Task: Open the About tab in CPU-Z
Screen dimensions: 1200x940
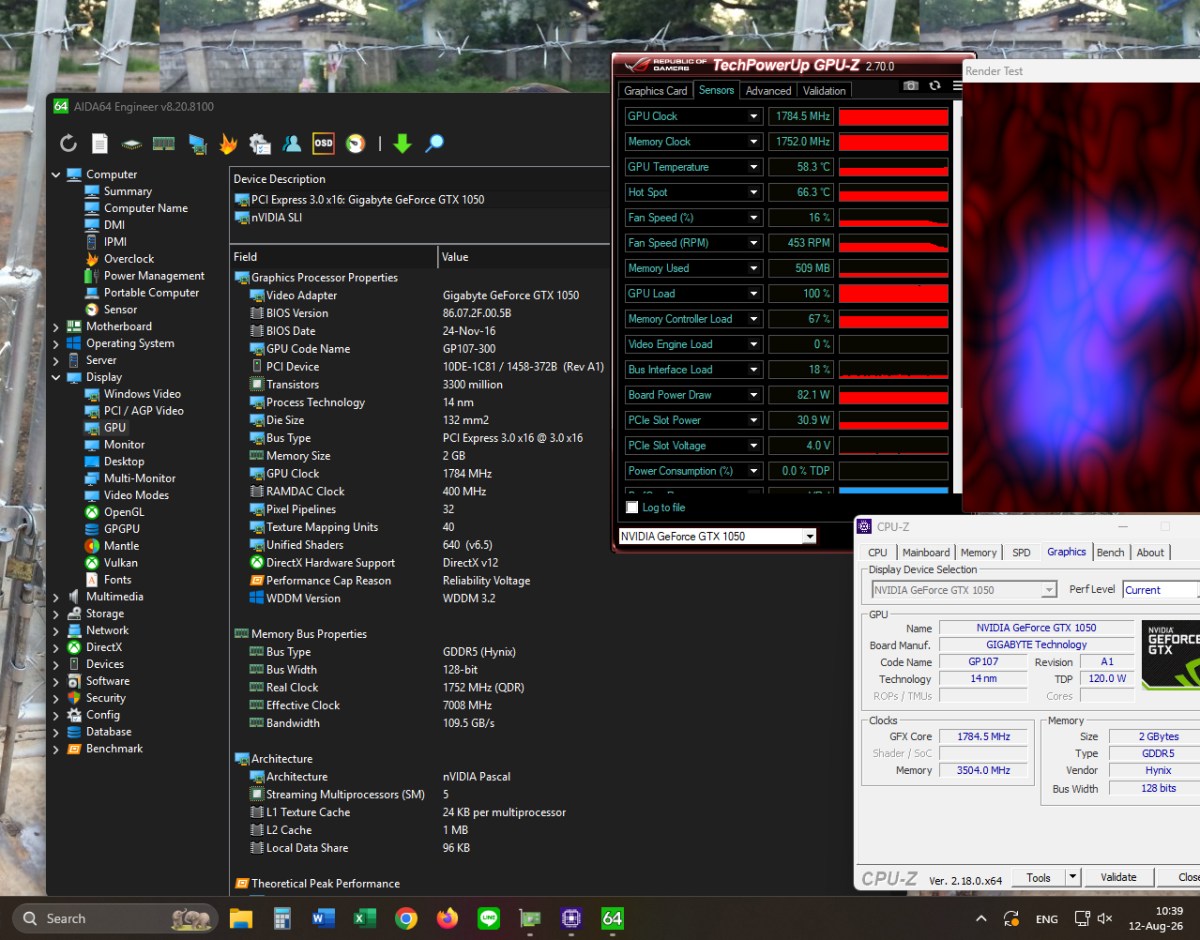Action: [1150, 552]
